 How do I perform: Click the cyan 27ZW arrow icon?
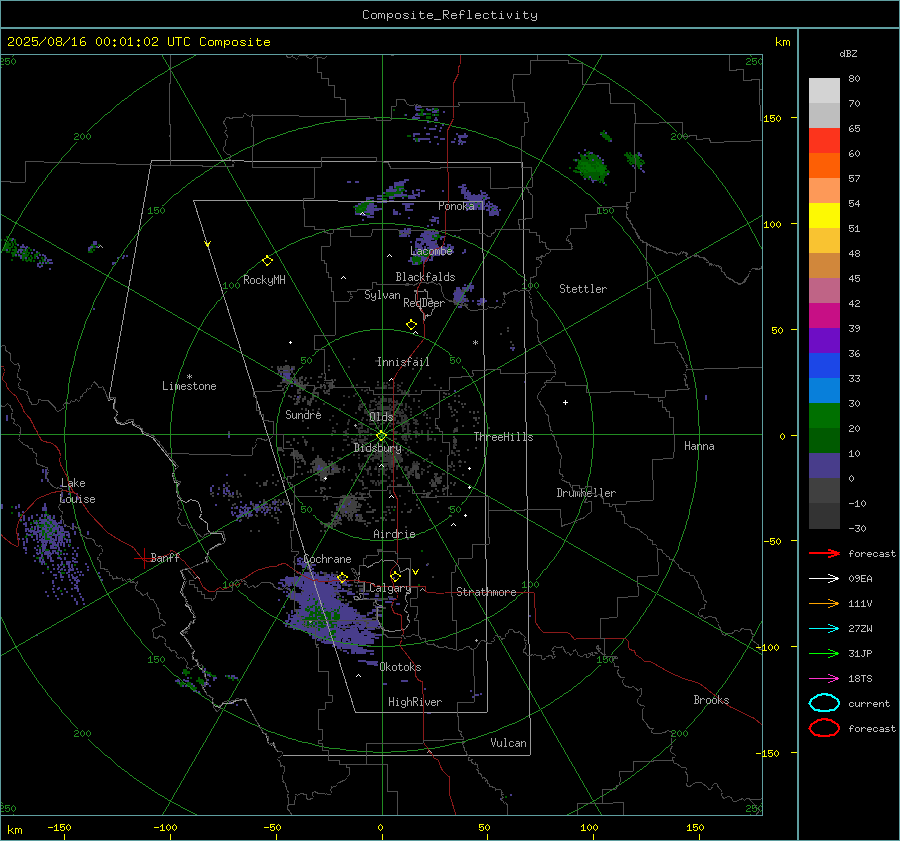(824, 629)
